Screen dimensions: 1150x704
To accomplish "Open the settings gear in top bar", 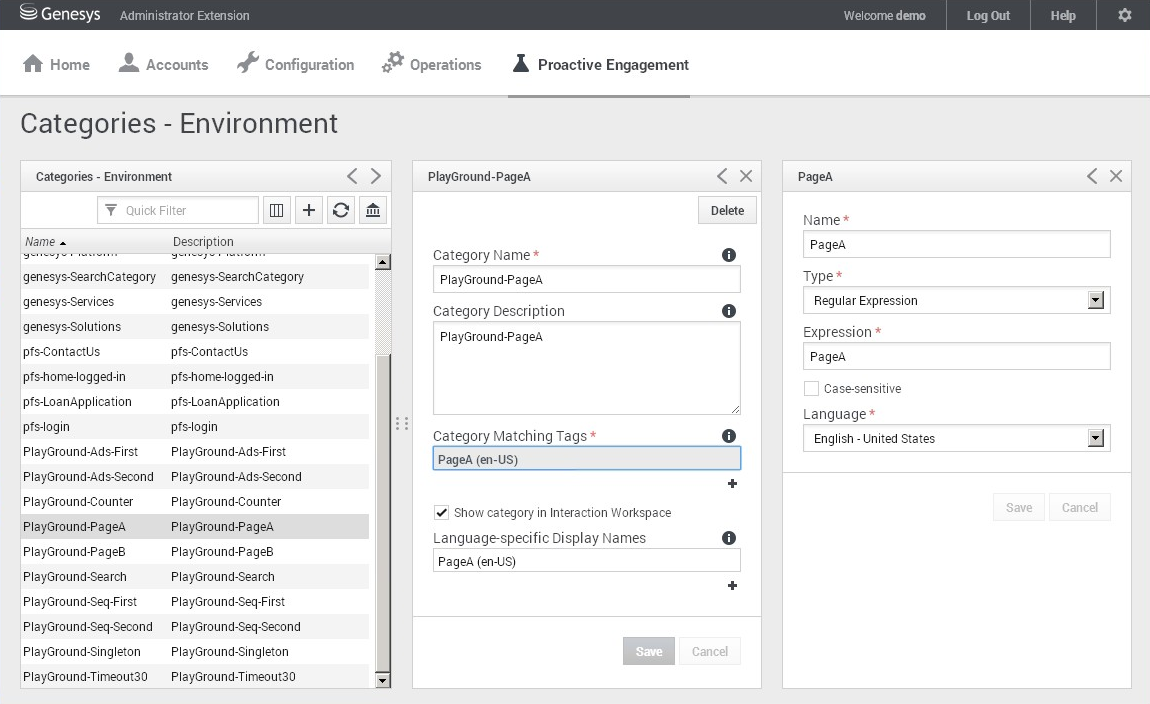I will coord(1124,15).
